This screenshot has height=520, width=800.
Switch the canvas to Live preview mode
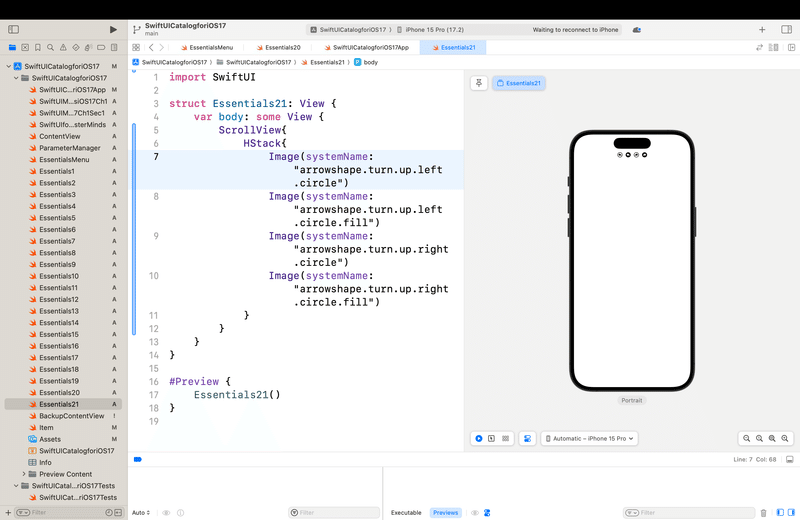point(479,438)
